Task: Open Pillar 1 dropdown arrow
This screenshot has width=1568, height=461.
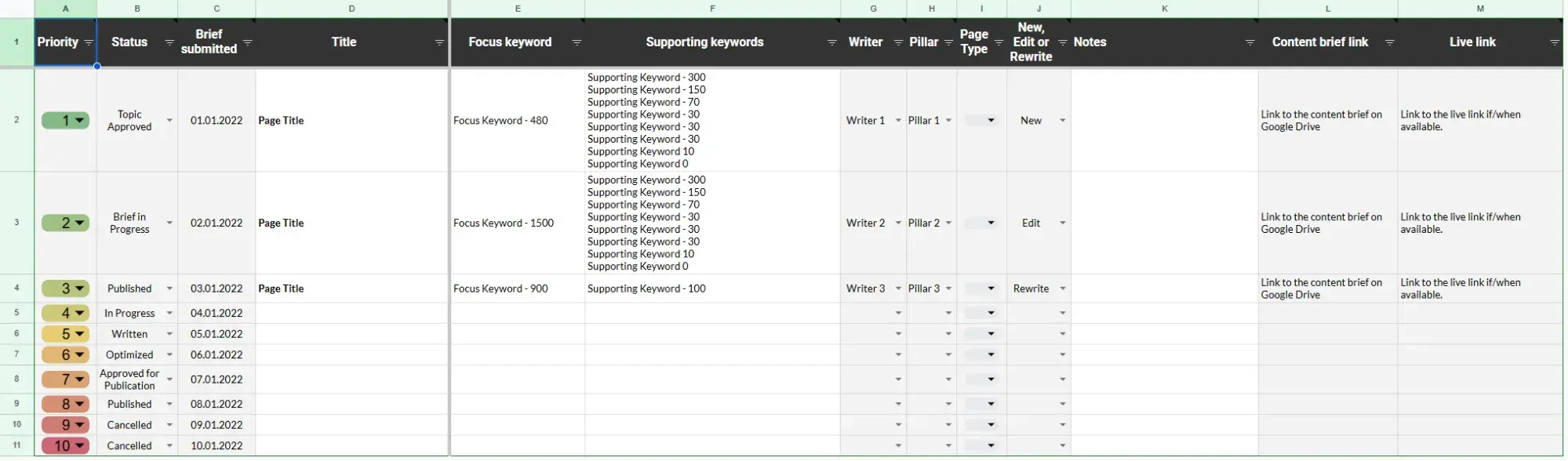Action: click(x=948, y=121)
